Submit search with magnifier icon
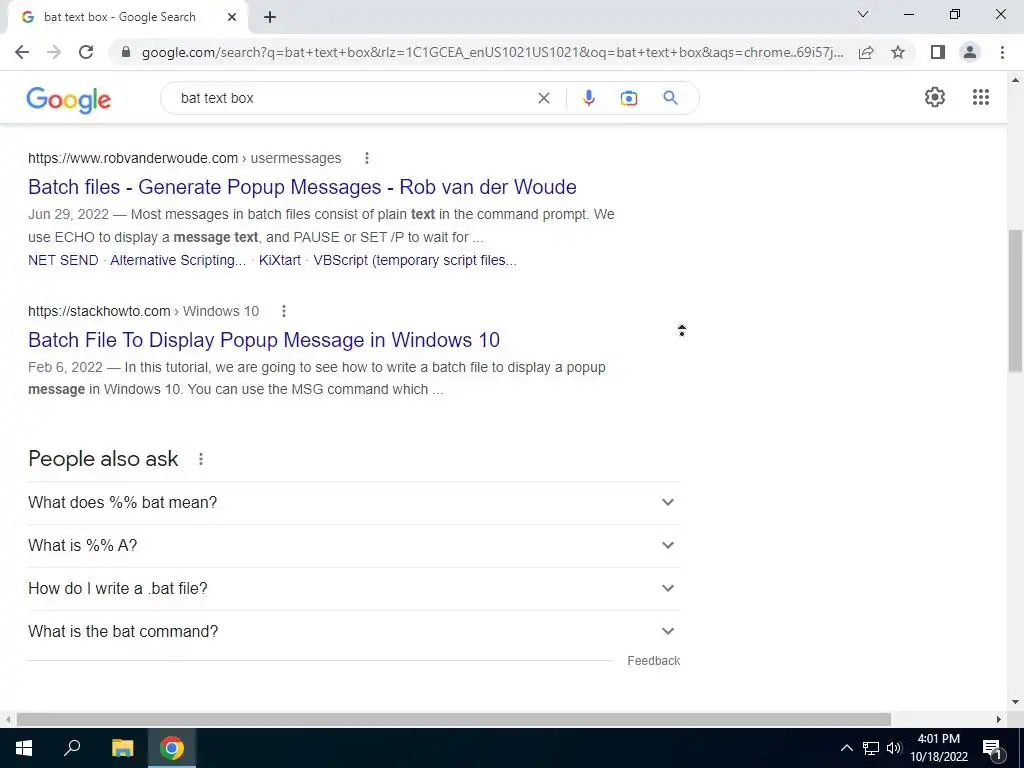Screen dimensions: 1024x768 (670, 98)
